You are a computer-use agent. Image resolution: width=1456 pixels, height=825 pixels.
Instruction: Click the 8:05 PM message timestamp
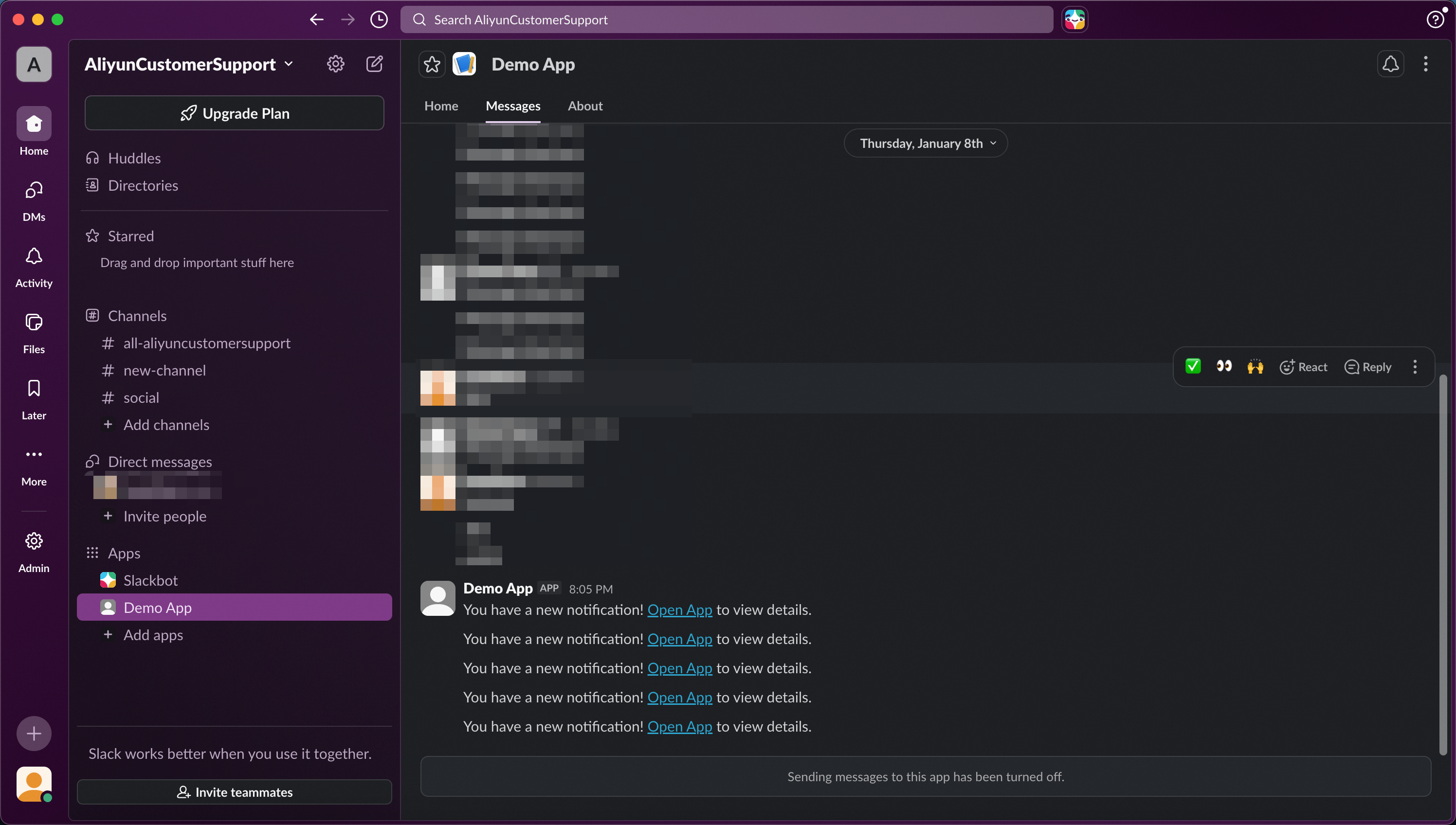[591, 589]
